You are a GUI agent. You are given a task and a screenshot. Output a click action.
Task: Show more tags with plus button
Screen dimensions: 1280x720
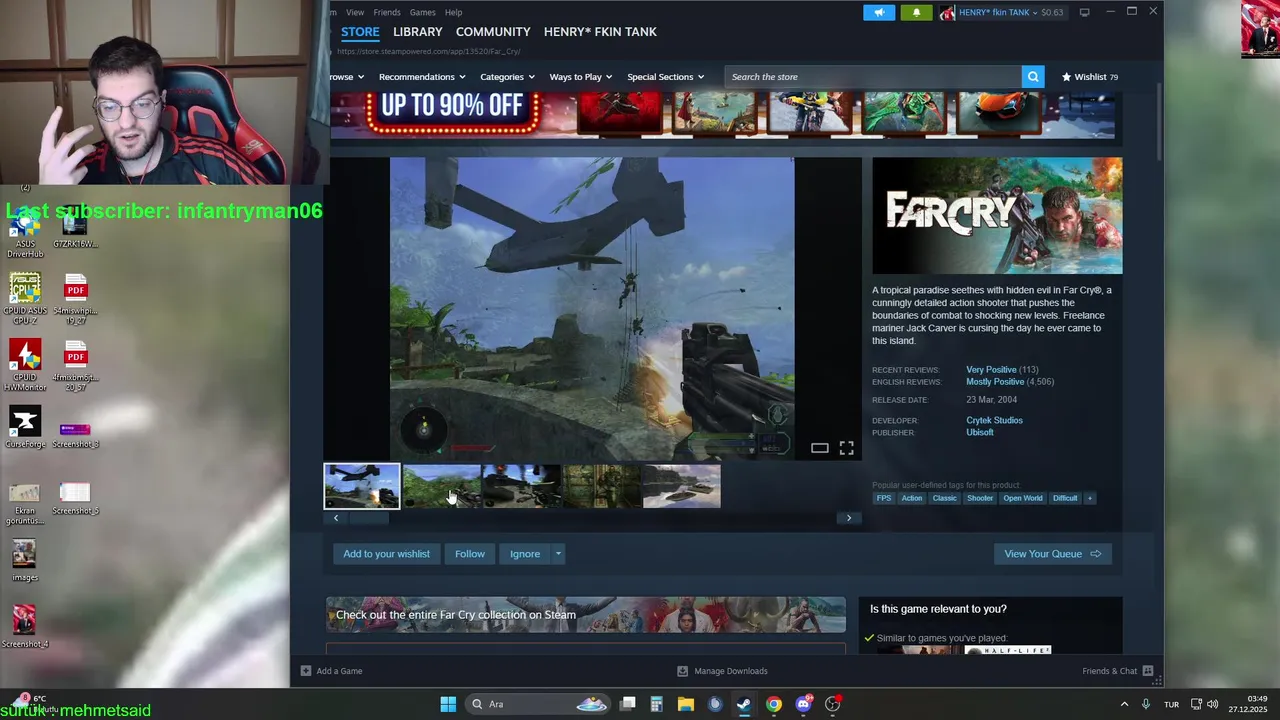click(1089, 498)
